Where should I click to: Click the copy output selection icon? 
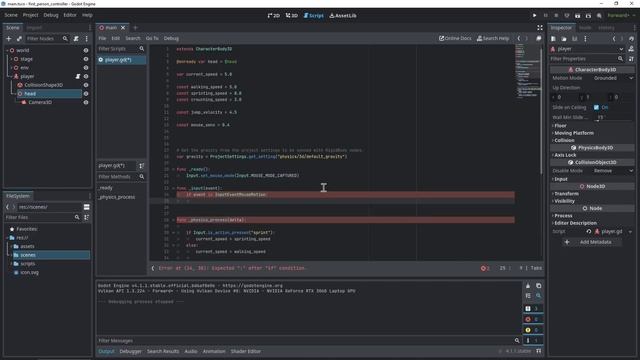click(x=538, y=286)
